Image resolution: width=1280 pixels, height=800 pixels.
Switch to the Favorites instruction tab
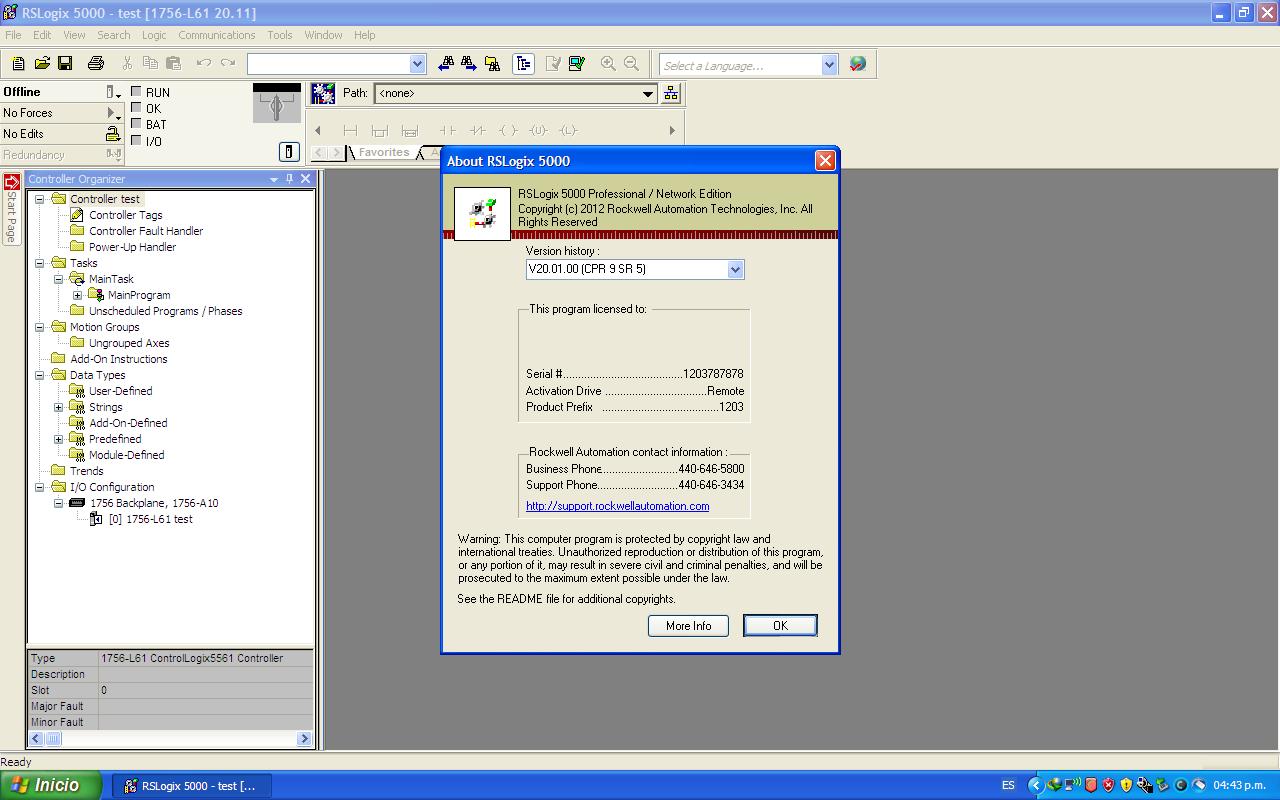(x=383, y=152)
